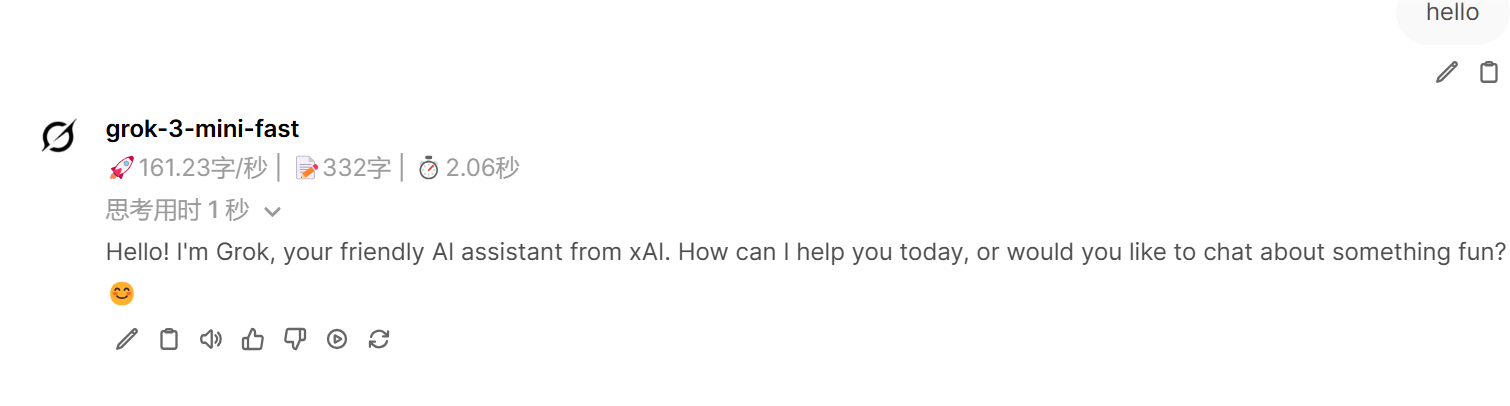This screenshot has width=1510, height=406.
Task: Copy Grok's response to clipboard
Action: click(x=169, y=340)
